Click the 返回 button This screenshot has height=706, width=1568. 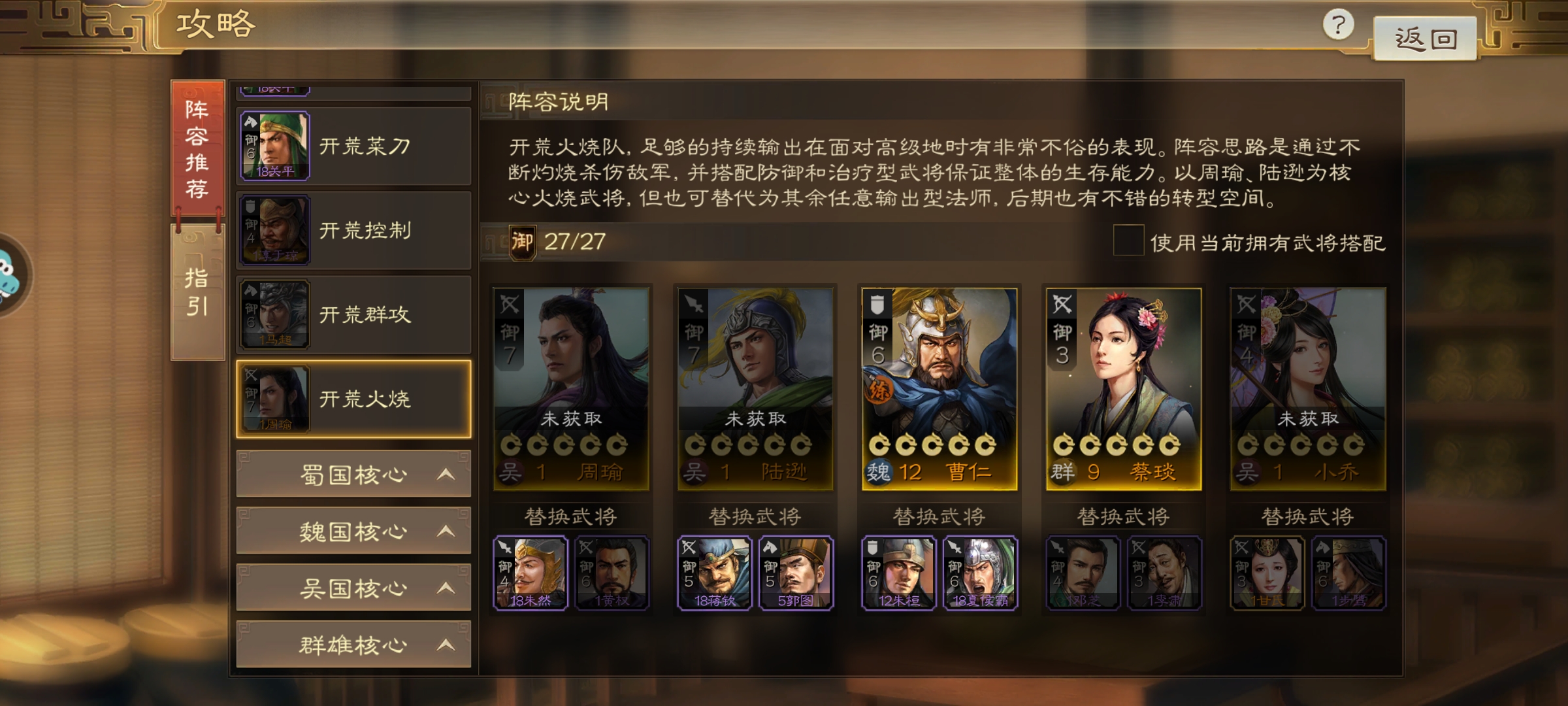pyautogui.click(x=1425, y=39)
